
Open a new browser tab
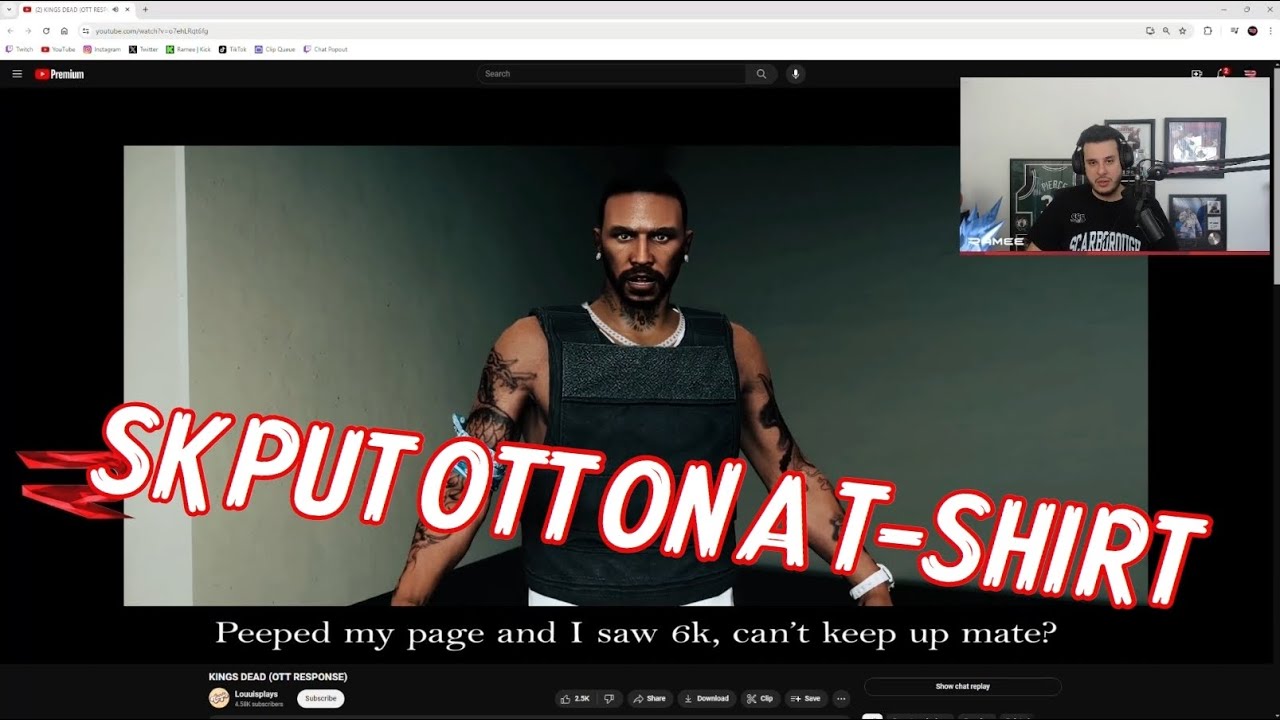pos(145,9)
